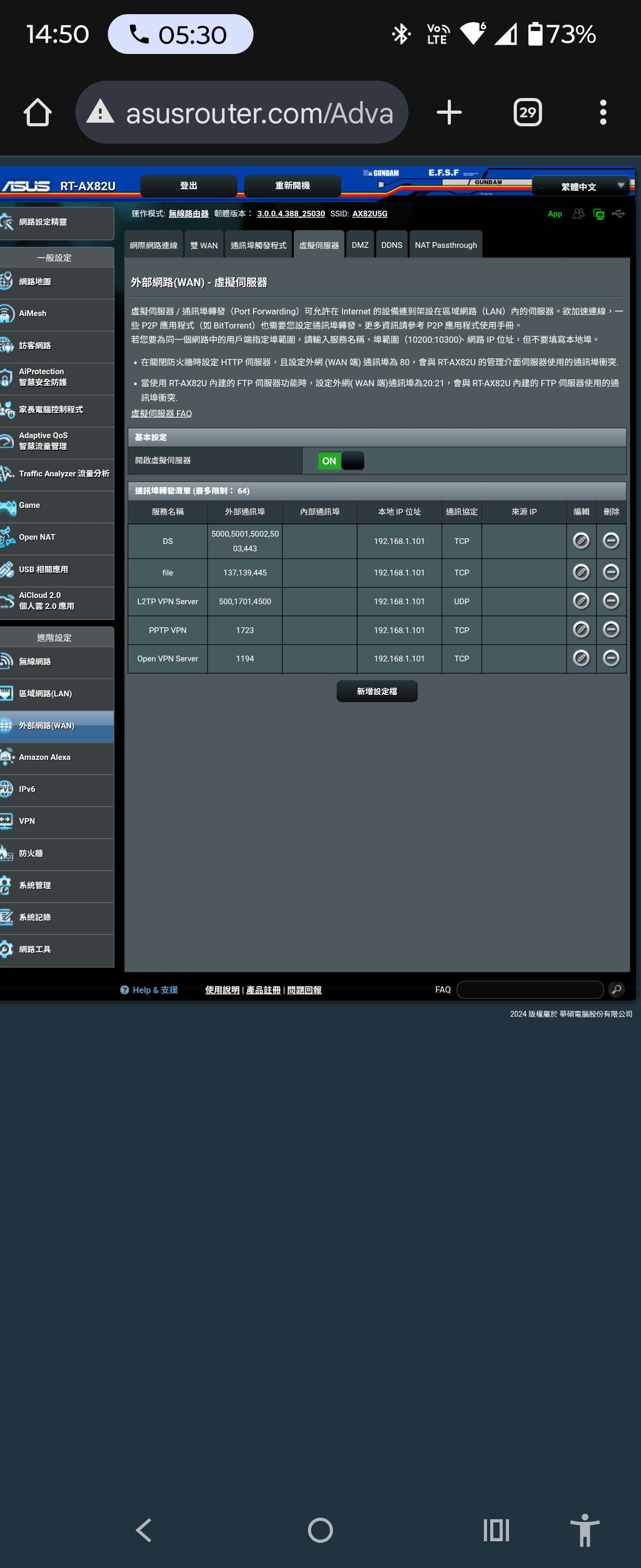Open a new browser tab with plus icon
641x1568 pixels.
tap(449, 113)
